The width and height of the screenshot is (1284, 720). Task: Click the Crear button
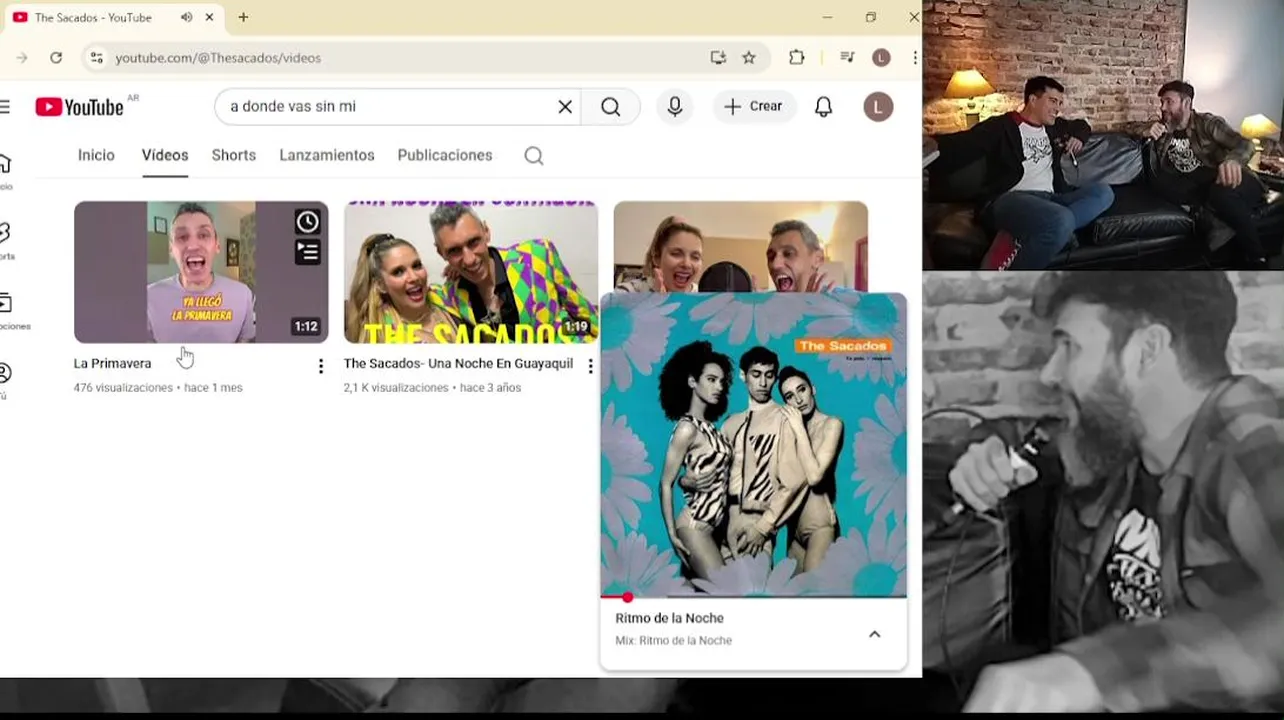pyautogui.click(x=754, y=107)
